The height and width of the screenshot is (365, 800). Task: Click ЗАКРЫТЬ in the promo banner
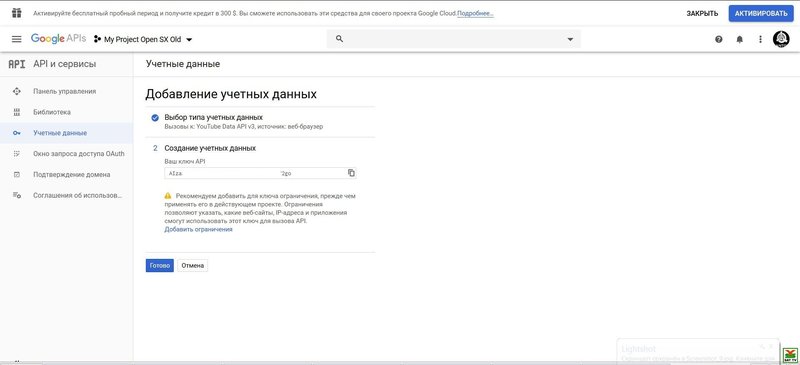tap(702, 14)
